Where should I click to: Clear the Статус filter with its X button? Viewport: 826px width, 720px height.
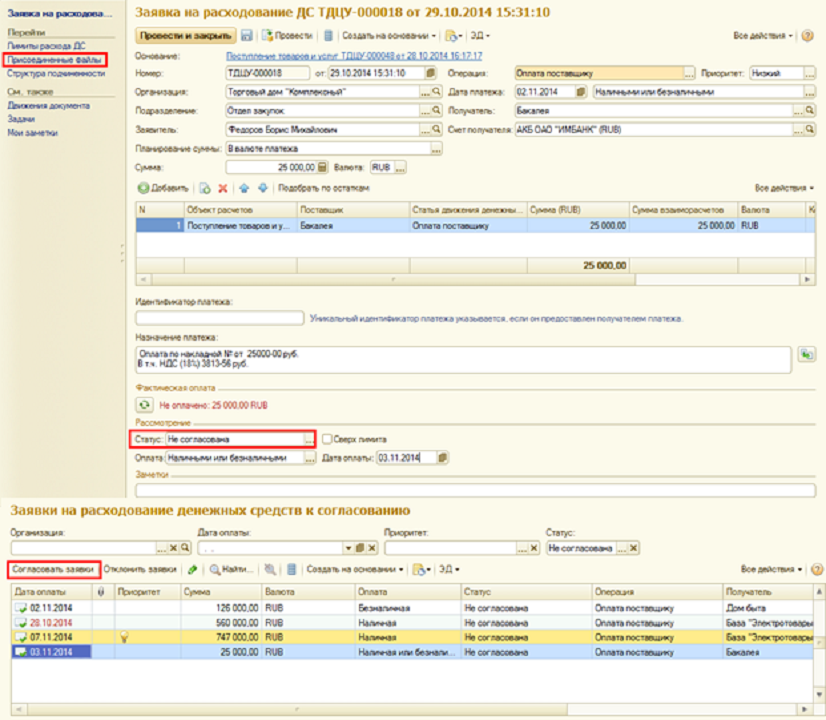point(634,548)
